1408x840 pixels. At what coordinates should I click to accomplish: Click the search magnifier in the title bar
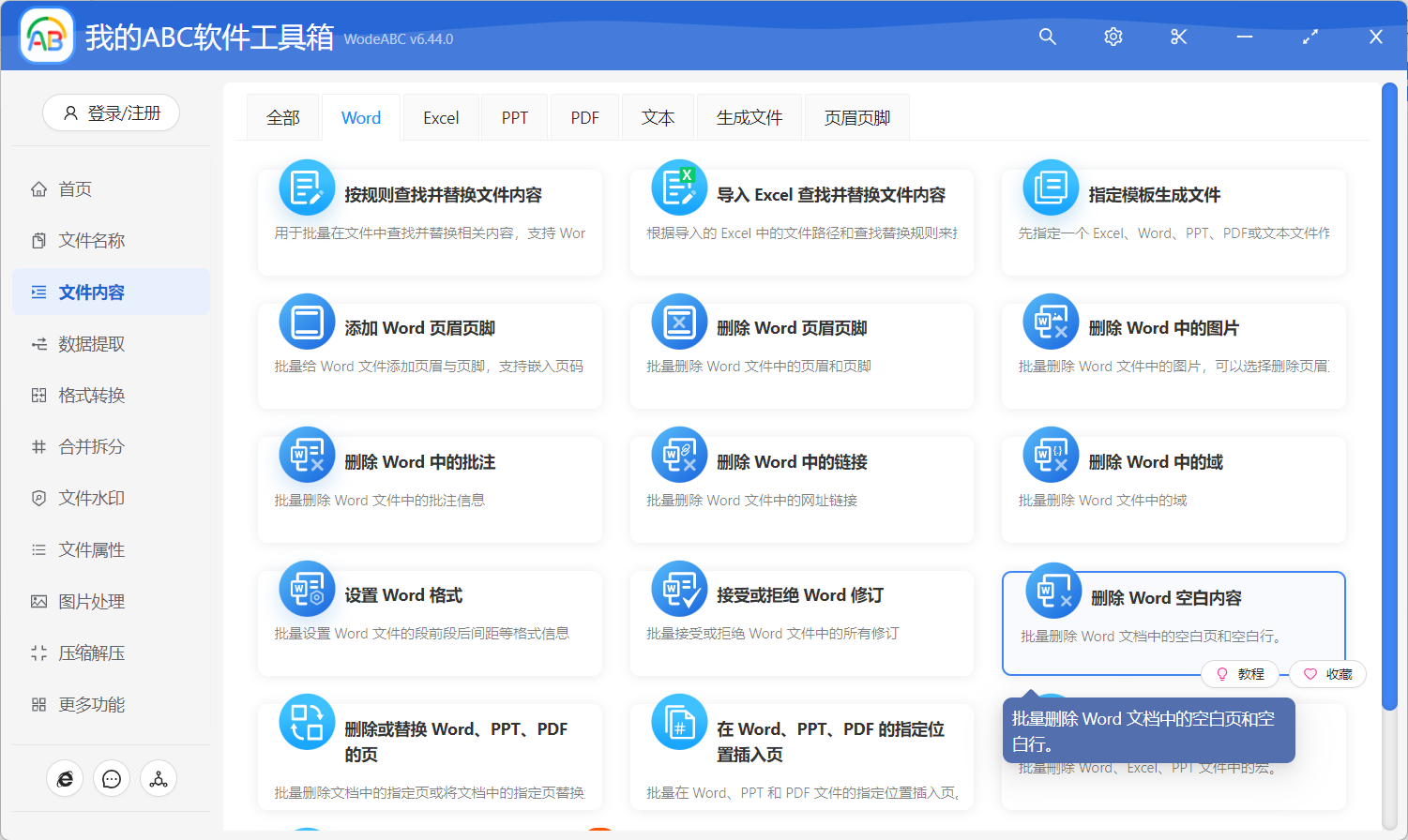pyautogui.click(x=1047, y=37)
